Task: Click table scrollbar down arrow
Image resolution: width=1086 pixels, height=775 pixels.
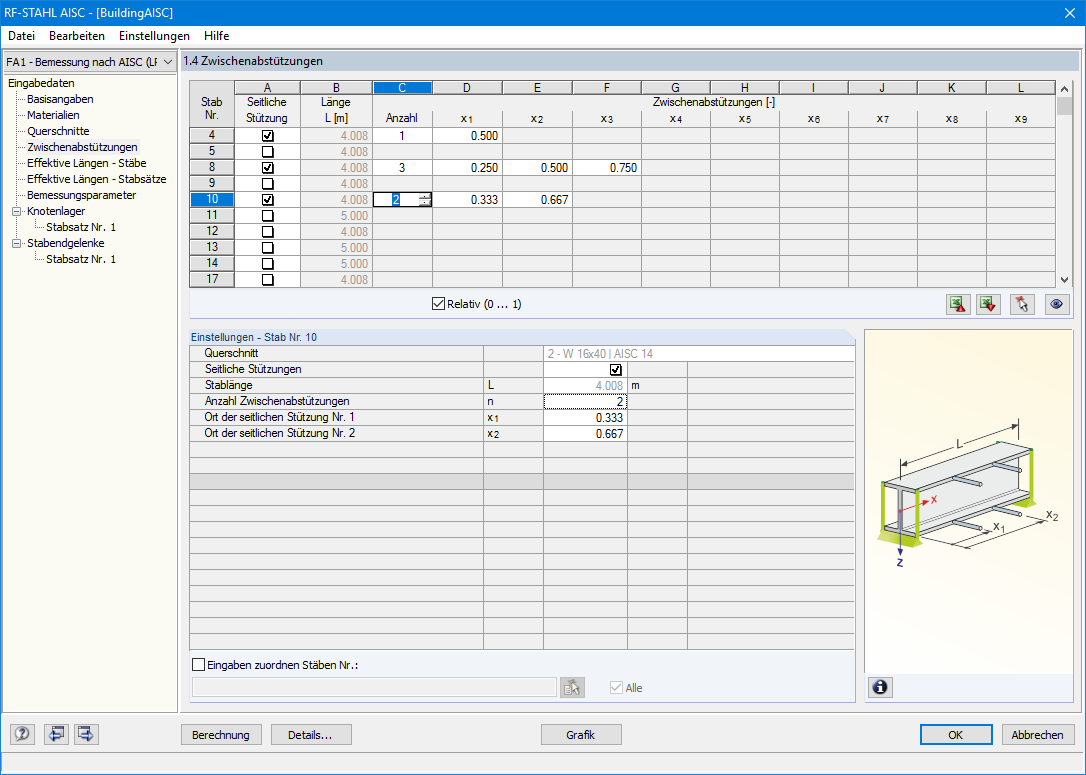Action: (1065, 280)
